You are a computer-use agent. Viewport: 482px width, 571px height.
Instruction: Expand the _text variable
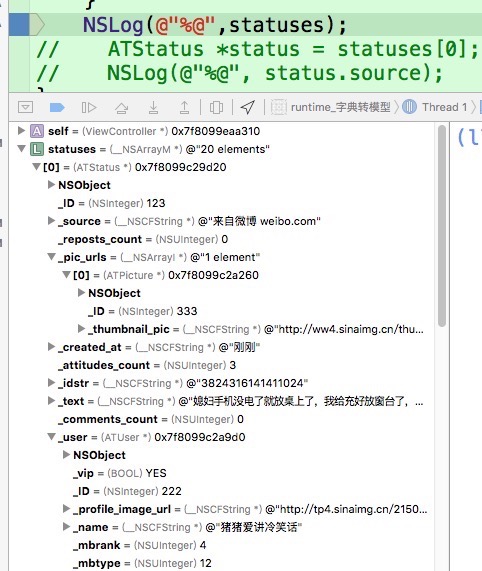[51, 401]
